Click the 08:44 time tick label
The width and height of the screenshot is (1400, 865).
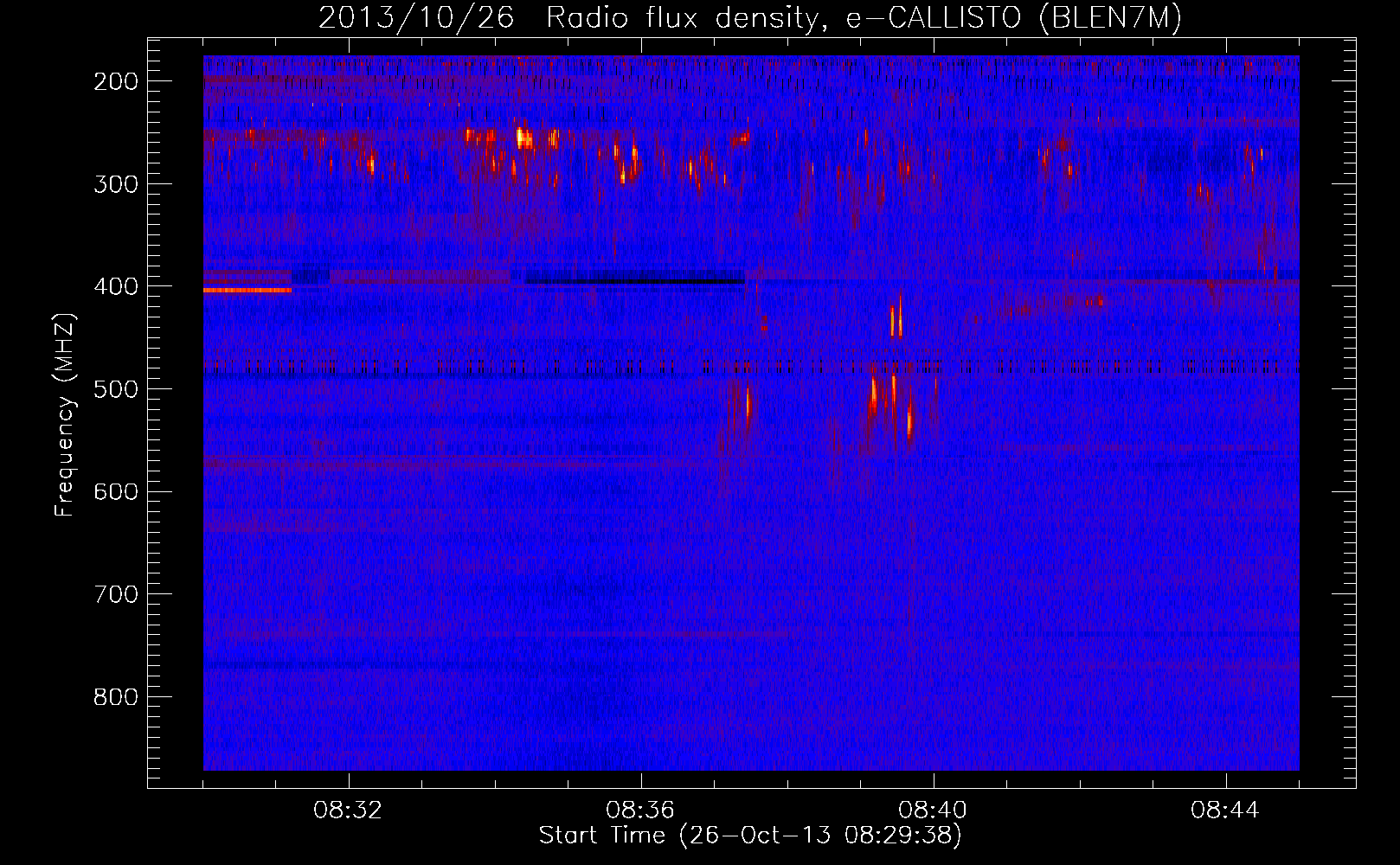click(x=1225, y=811)
